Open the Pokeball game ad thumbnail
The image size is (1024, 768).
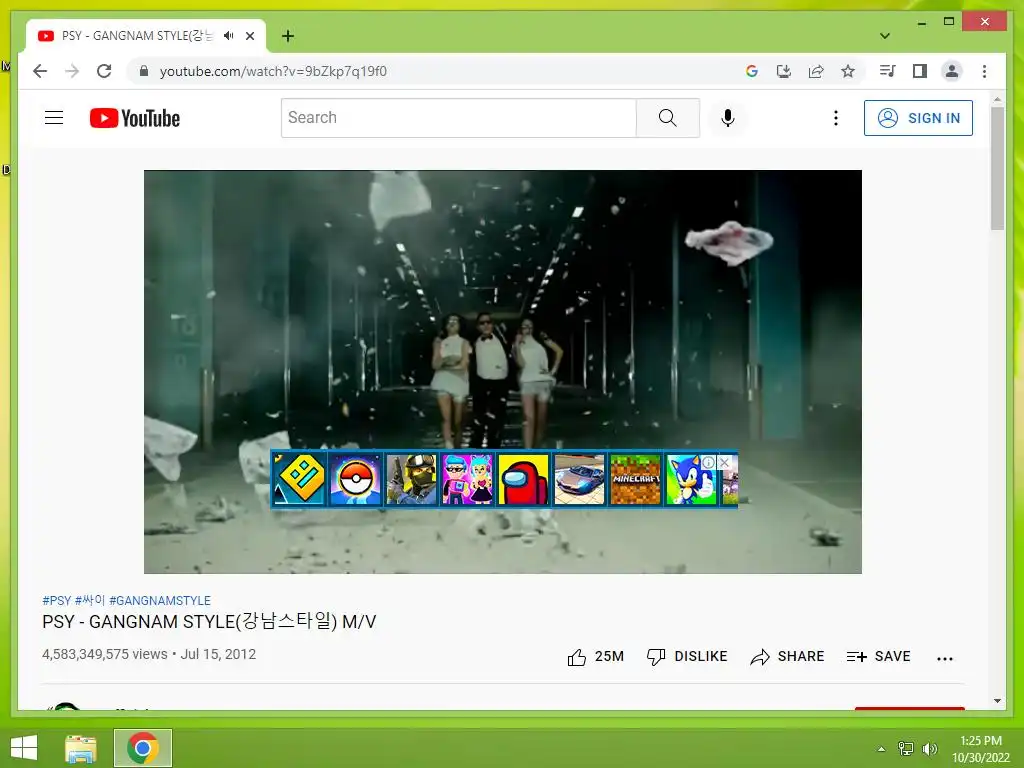point(355,479)
